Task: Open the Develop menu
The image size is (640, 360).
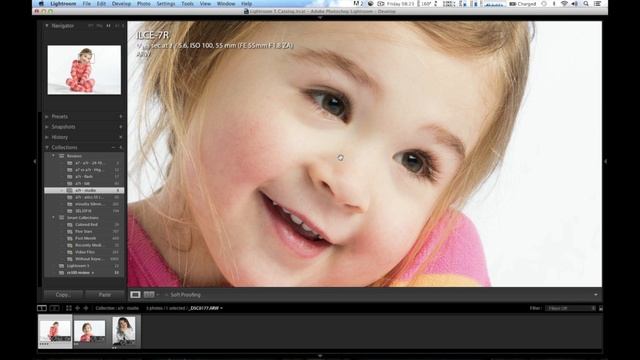Action: point(121,4)
